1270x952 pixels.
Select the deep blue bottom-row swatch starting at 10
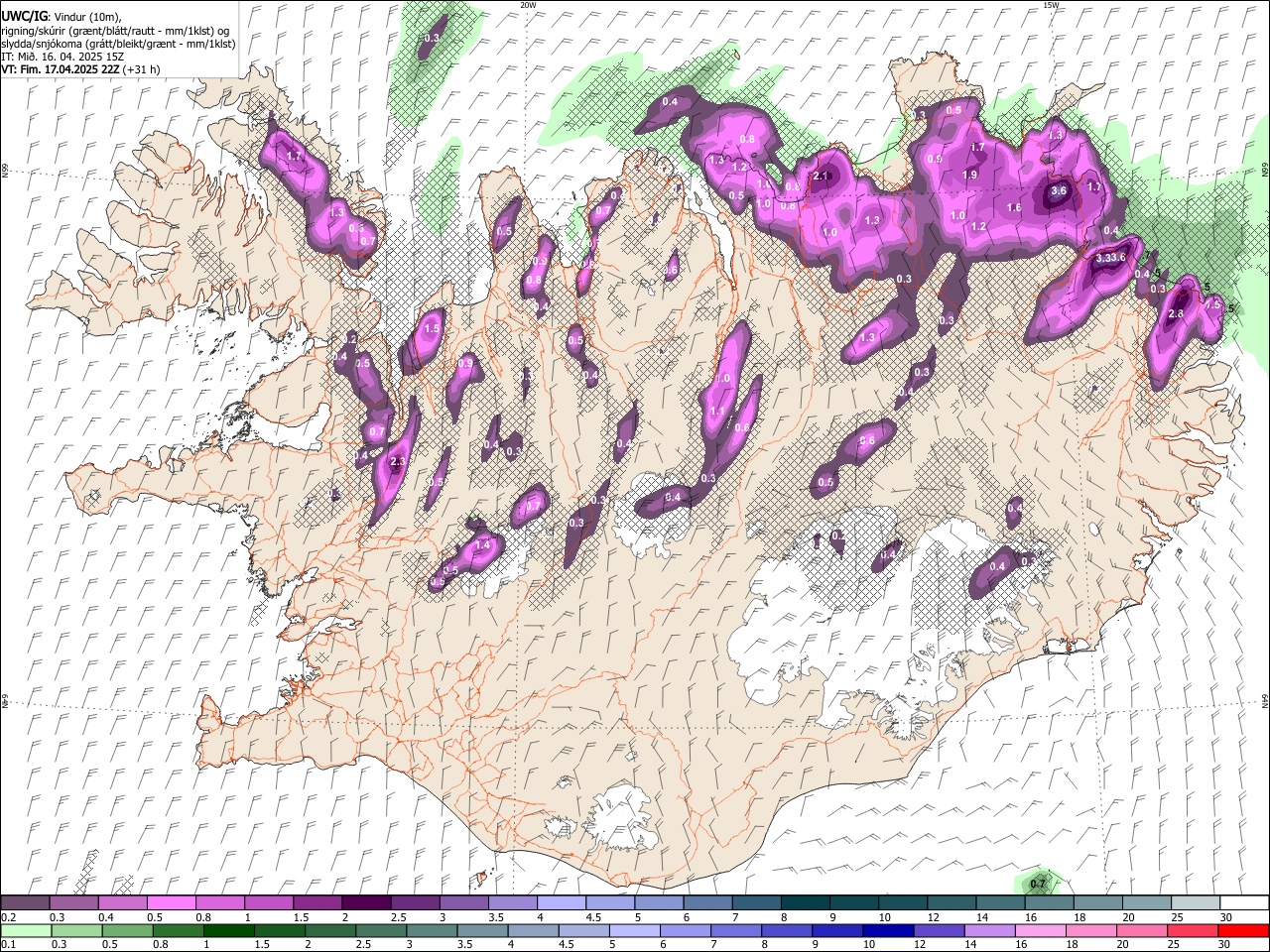pos(889,930)
